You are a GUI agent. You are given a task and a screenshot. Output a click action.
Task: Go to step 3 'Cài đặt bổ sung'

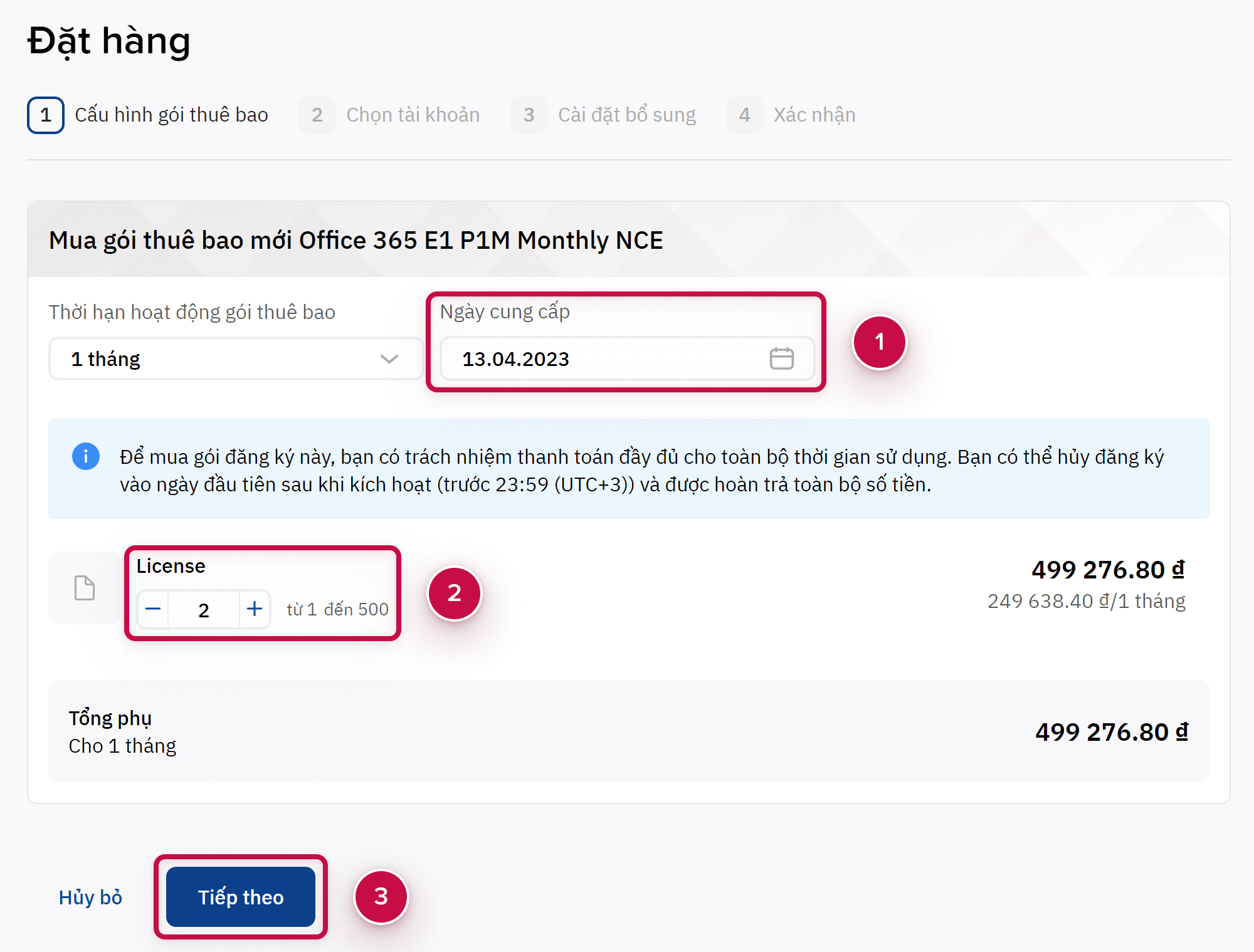point(626,115)
